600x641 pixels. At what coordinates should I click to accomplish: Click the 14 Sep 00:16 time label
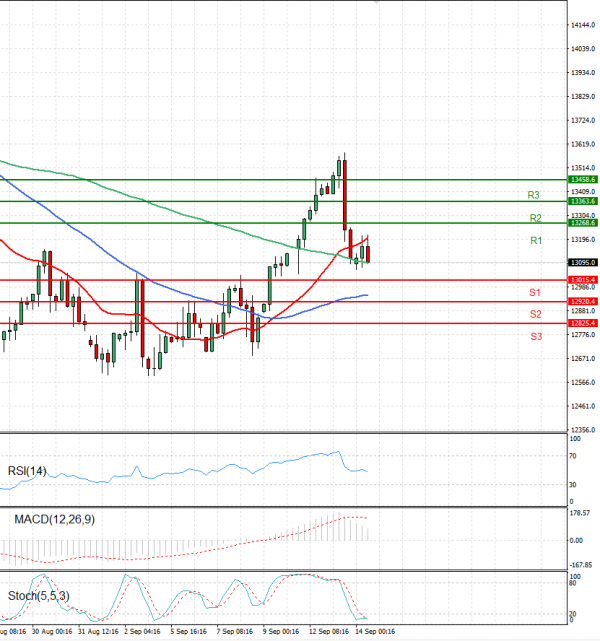[375, 632]
